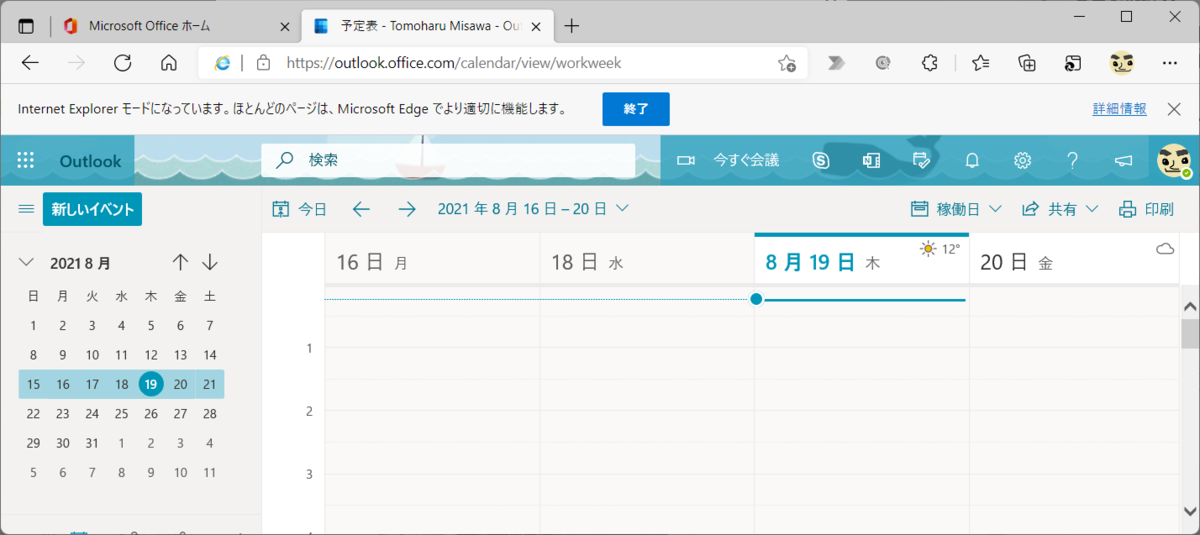
Task: Select 18日 水 column header
Action: [x=647, y=262]
